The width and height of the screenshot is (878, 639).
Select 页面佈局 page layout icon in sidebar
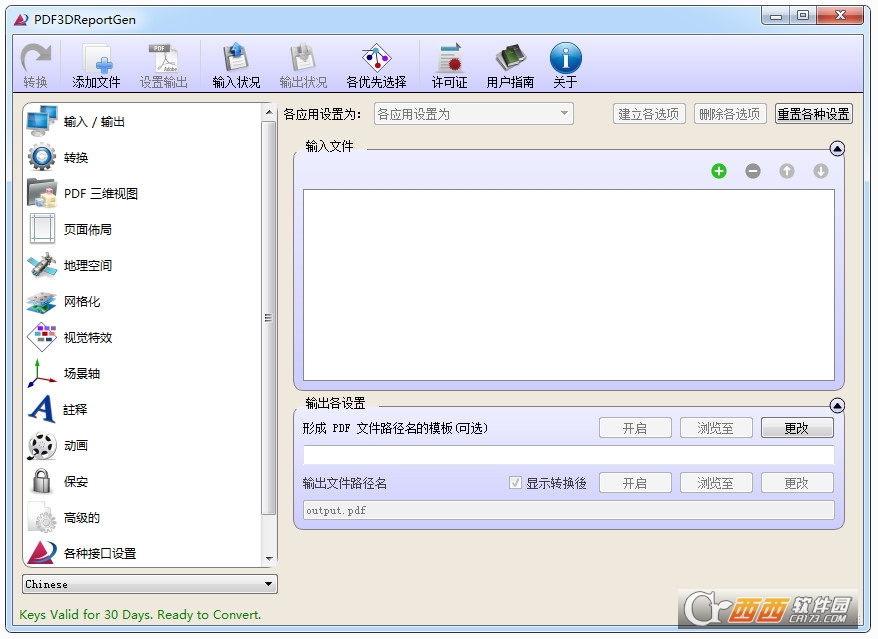[x=42, y=229]
